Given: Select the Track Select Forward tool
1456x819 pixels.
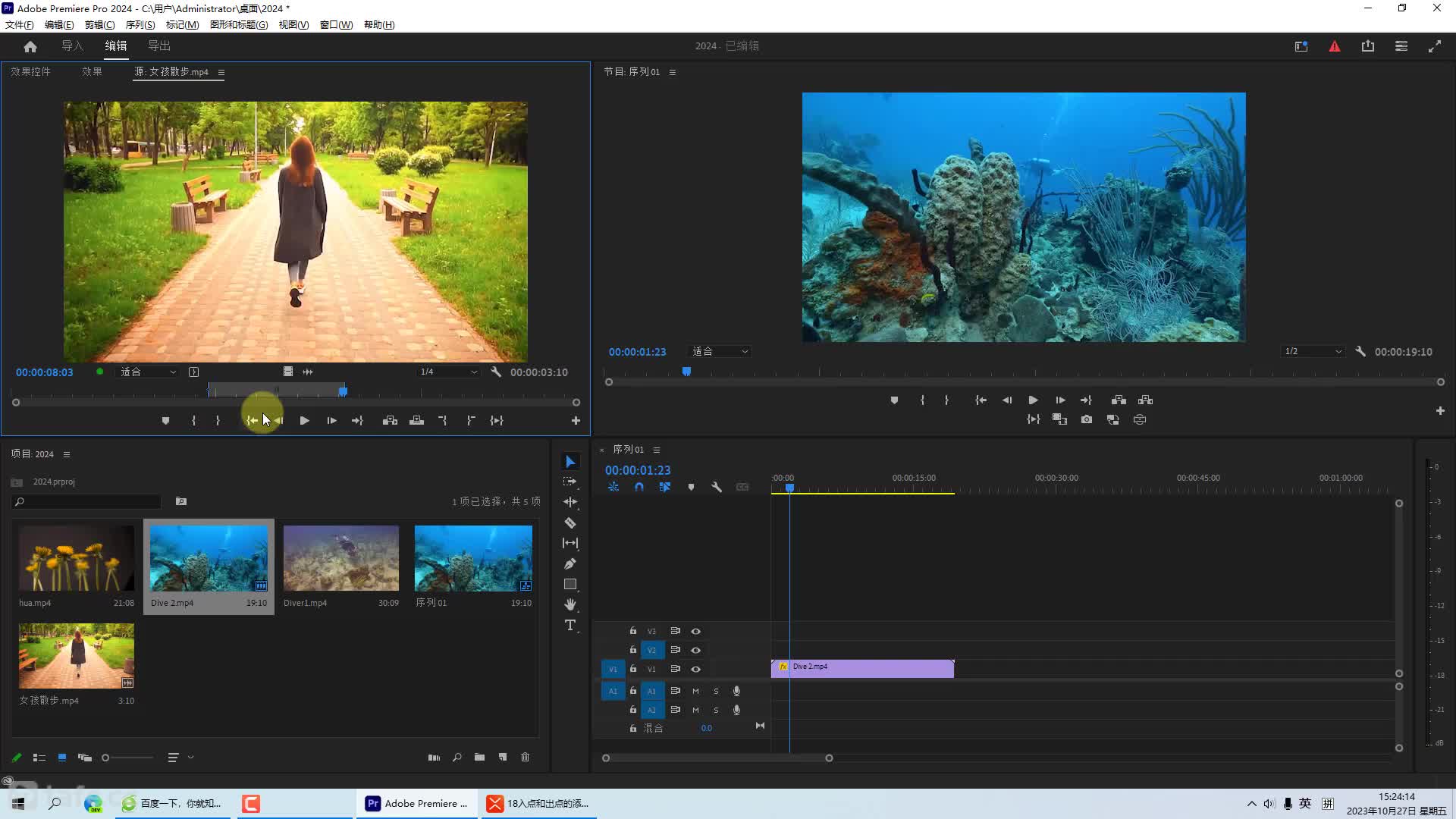Looking at the screenshot, I should click(x=570, y=482).
